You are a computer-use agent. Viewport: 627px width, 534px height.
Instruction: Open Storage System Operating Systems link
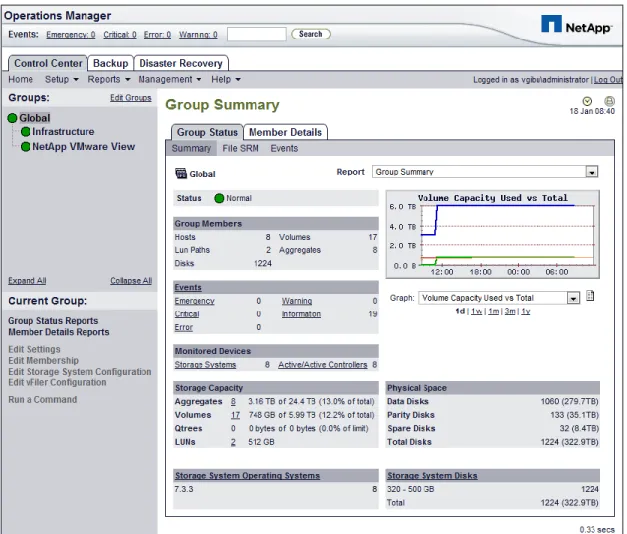click(247, 476)
